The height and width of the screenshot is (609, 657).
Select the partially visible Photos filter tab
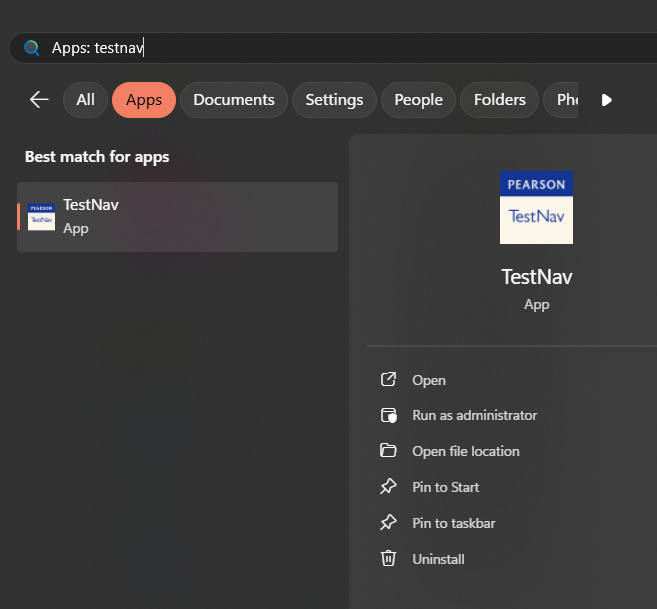(561, 100)
